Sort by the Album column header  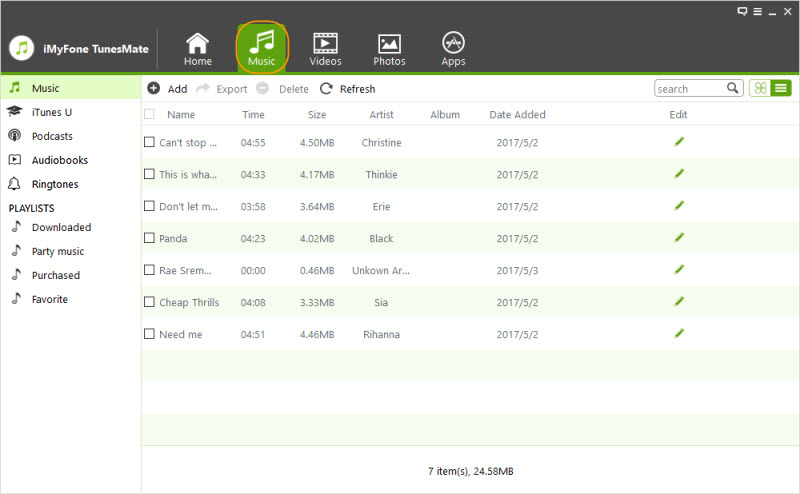445,114
